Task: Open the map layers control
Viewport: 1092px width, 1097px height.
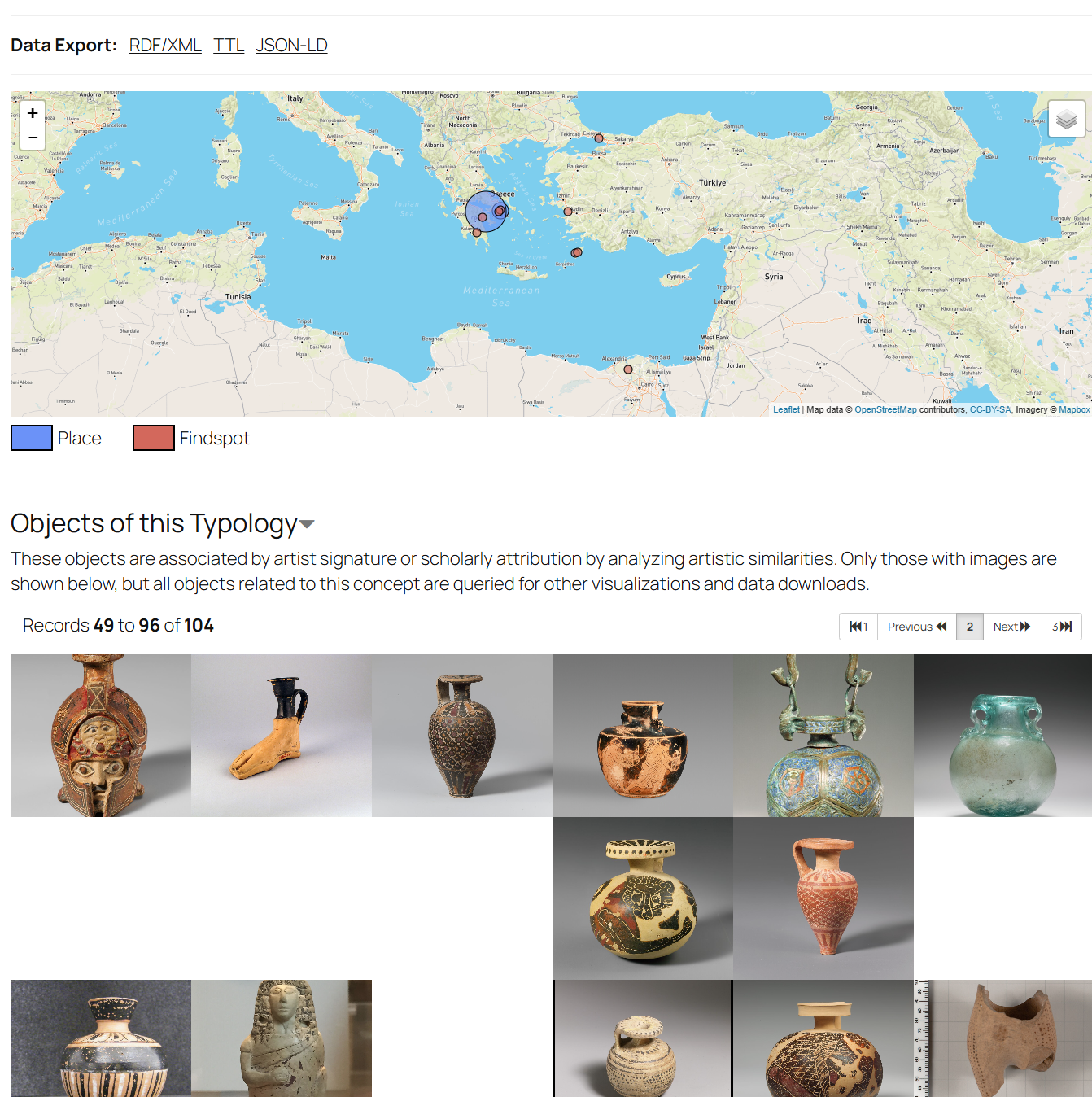Action: (x=1066, y=120)
